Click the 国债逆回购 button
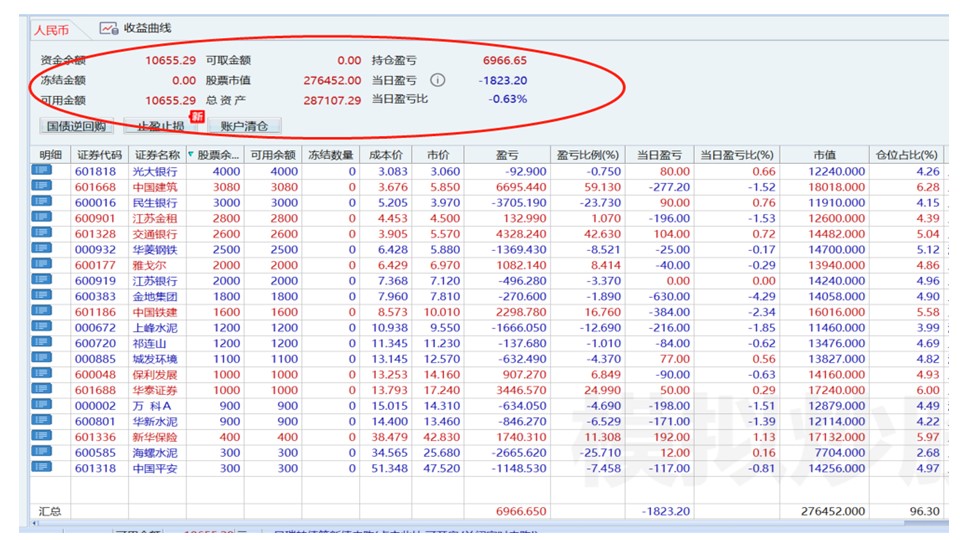 (x=77, y=126)
